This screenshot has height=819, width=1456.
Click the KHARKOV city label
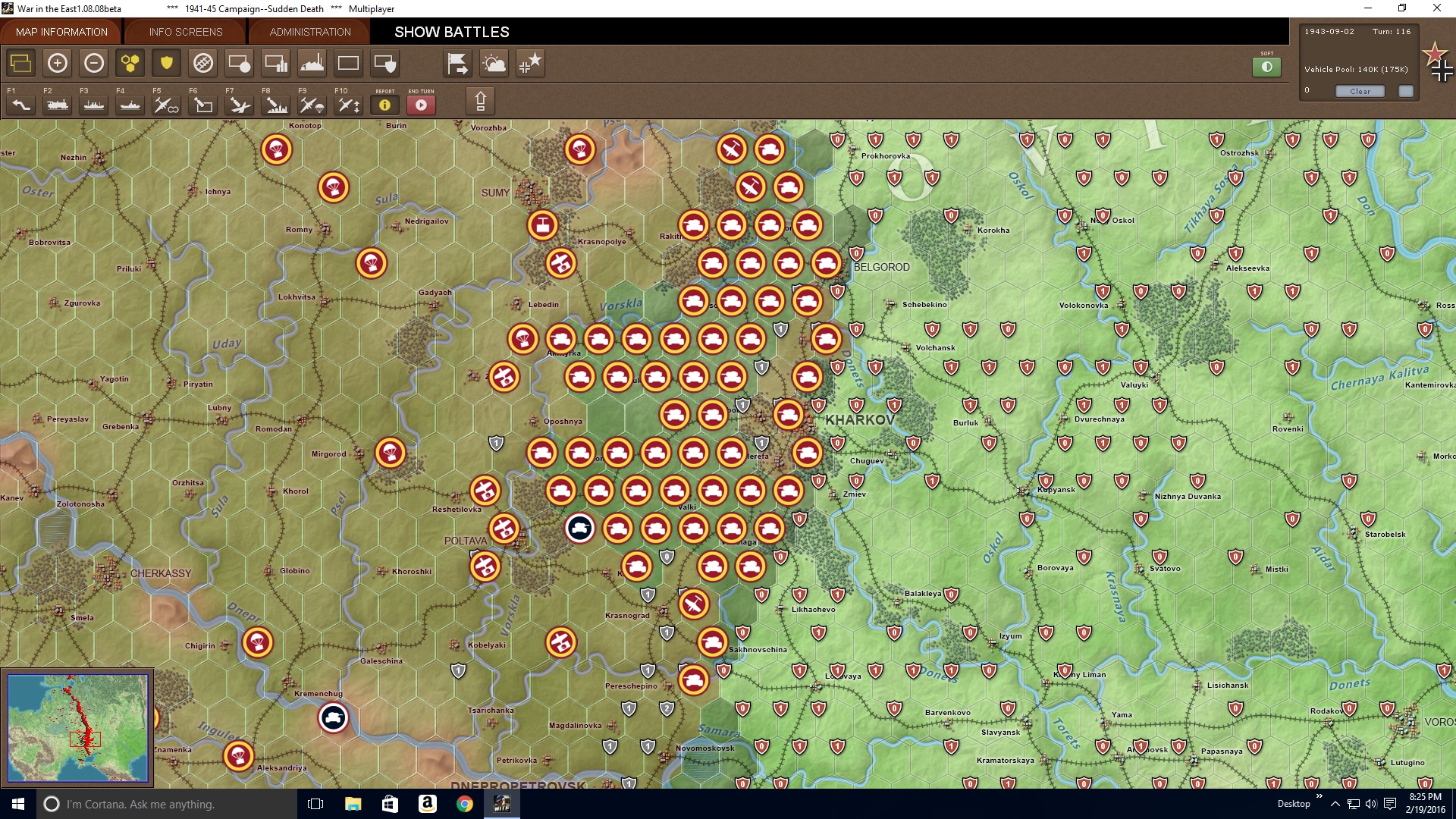[860, 419]
